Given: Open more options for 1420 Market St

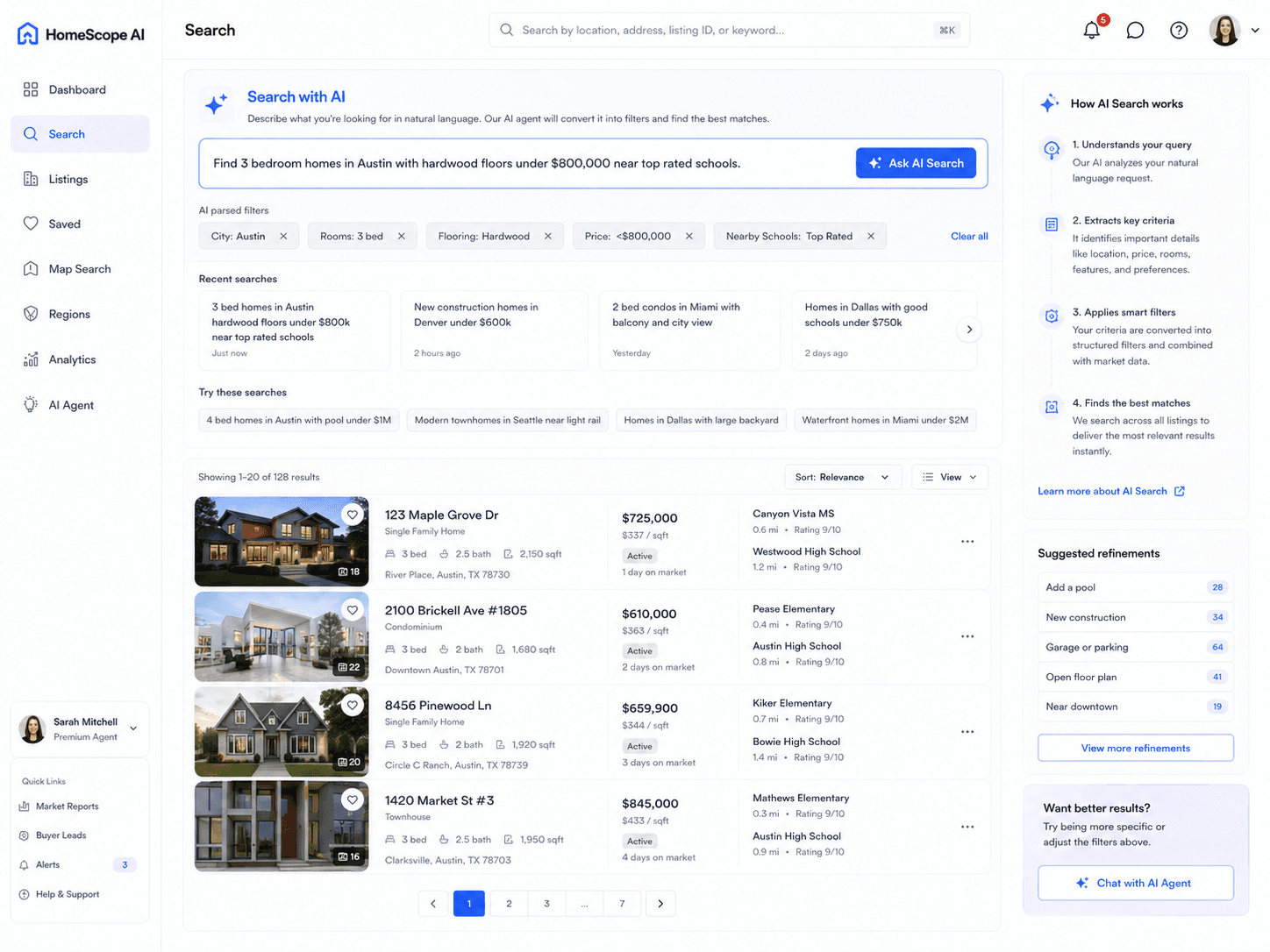Looking at the screenshot, I should pos(967,827).
